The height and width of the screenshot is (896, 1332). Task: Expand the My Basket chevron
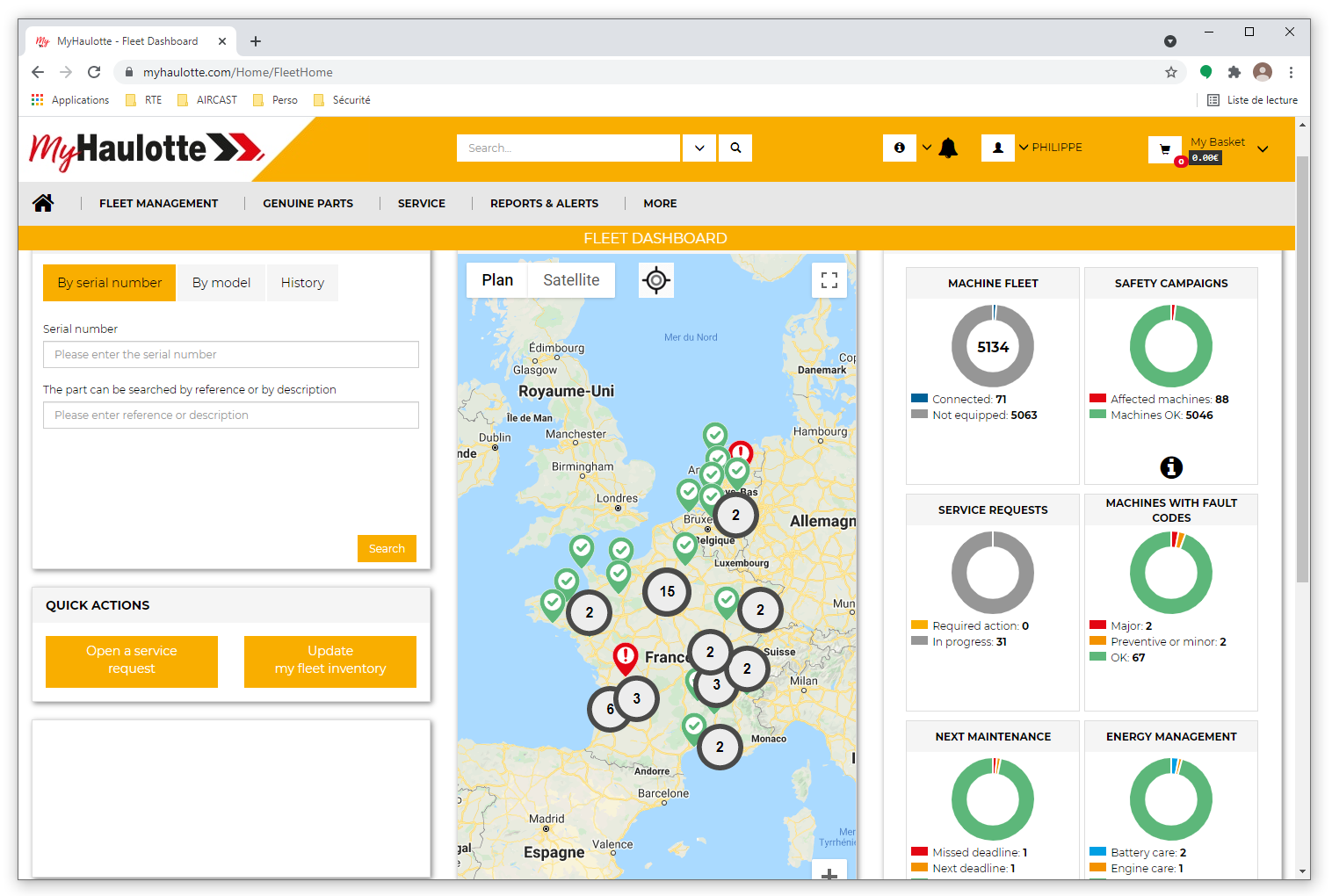1263,149
